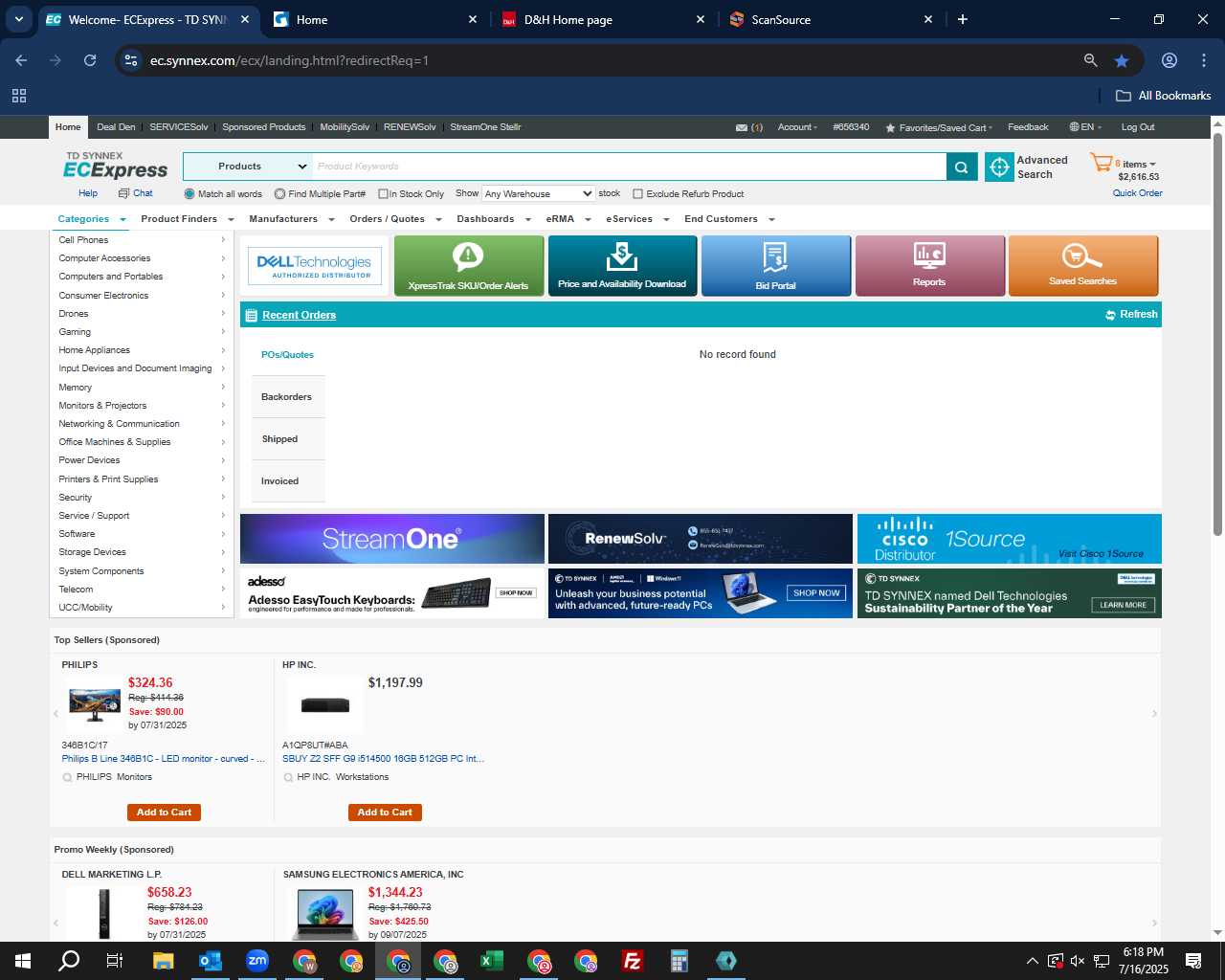Open the messages envelope icon
The width and height of the screenshot is (1225, 980).
(x=741, y=127)
